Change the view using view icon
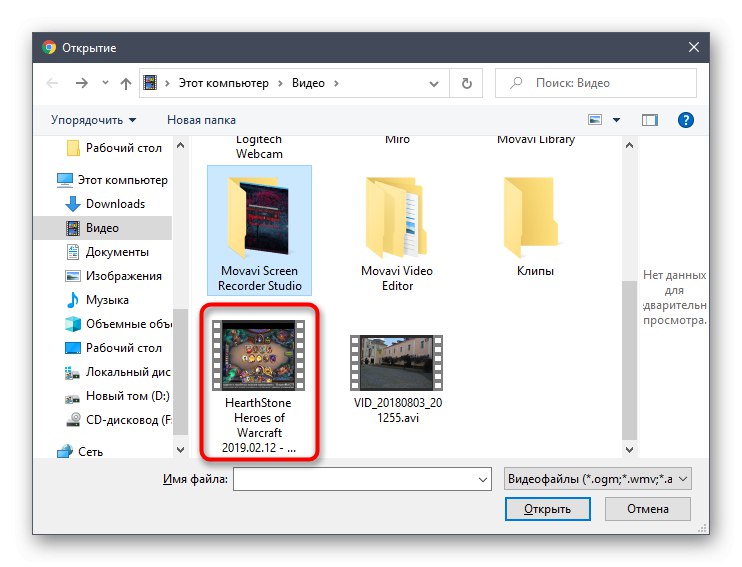 [595, 120]
